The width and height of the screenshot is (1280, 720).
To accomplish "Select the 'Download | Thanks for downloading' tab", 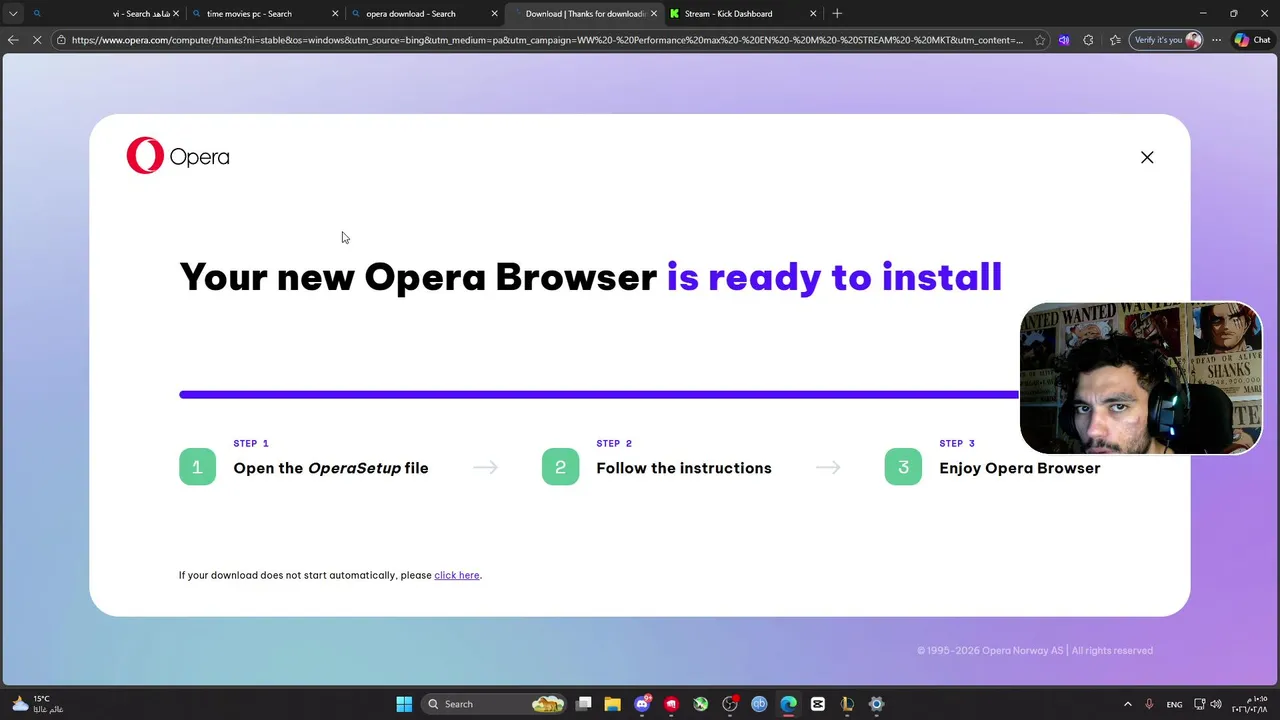I will tap(584, 14).
